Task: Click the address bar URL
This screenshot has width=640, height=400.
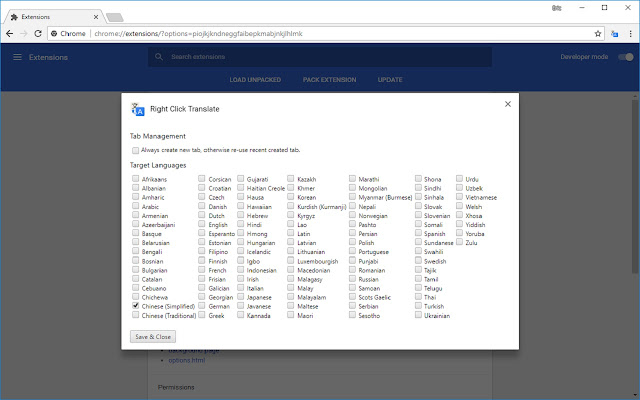Action: tap(198, 33)
